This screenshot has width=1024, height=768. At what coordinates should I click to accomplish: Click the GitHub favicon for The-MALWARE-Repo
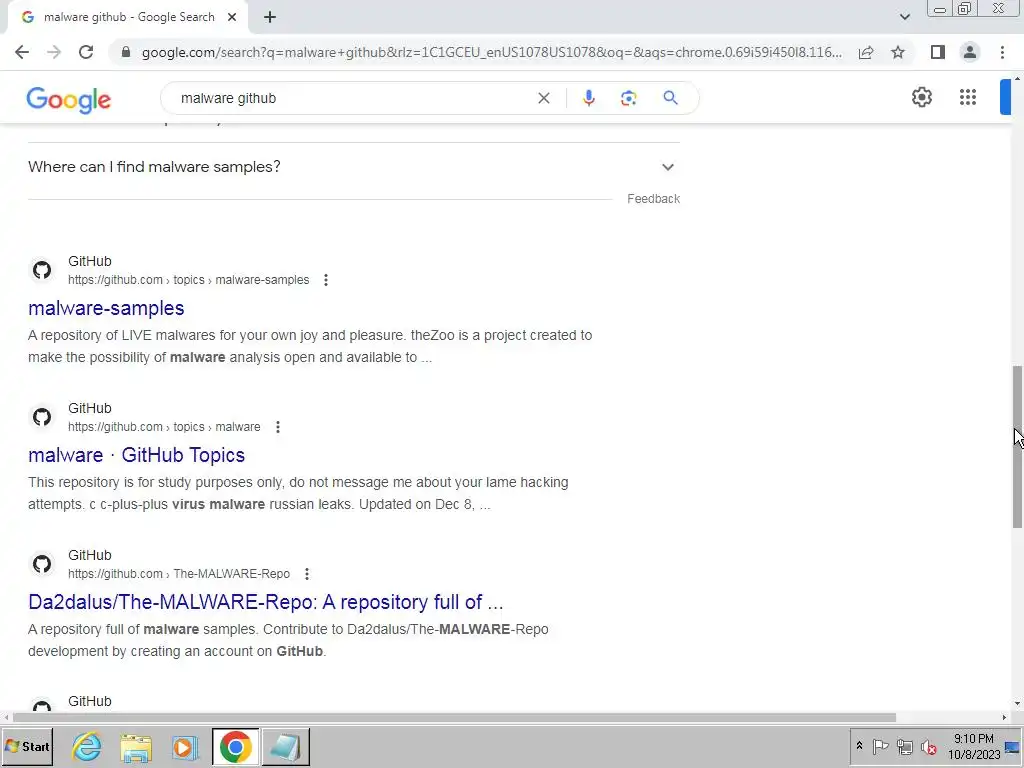(42, 564)
